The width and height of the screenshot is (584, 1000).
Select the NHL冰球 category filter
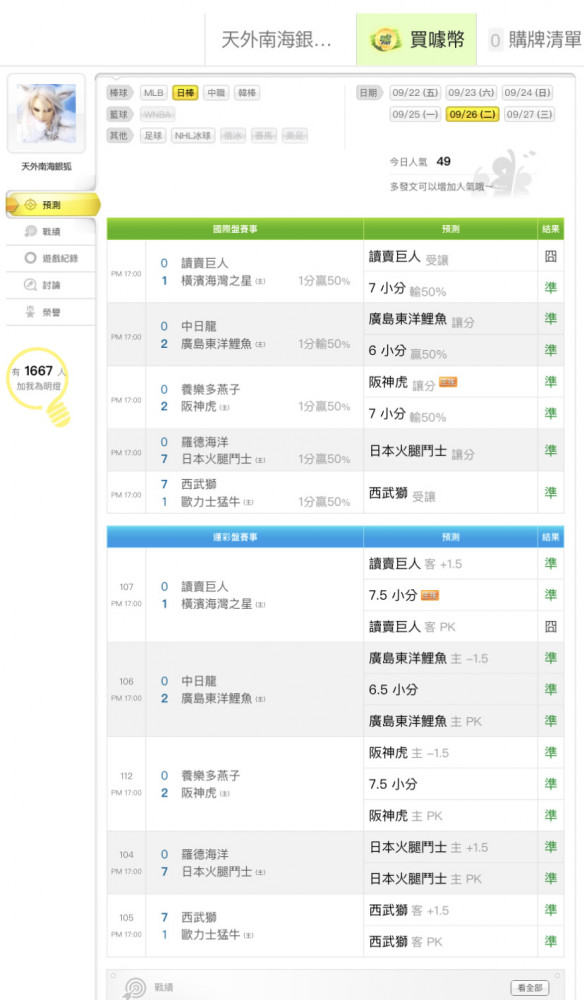(x=193, y=135)
